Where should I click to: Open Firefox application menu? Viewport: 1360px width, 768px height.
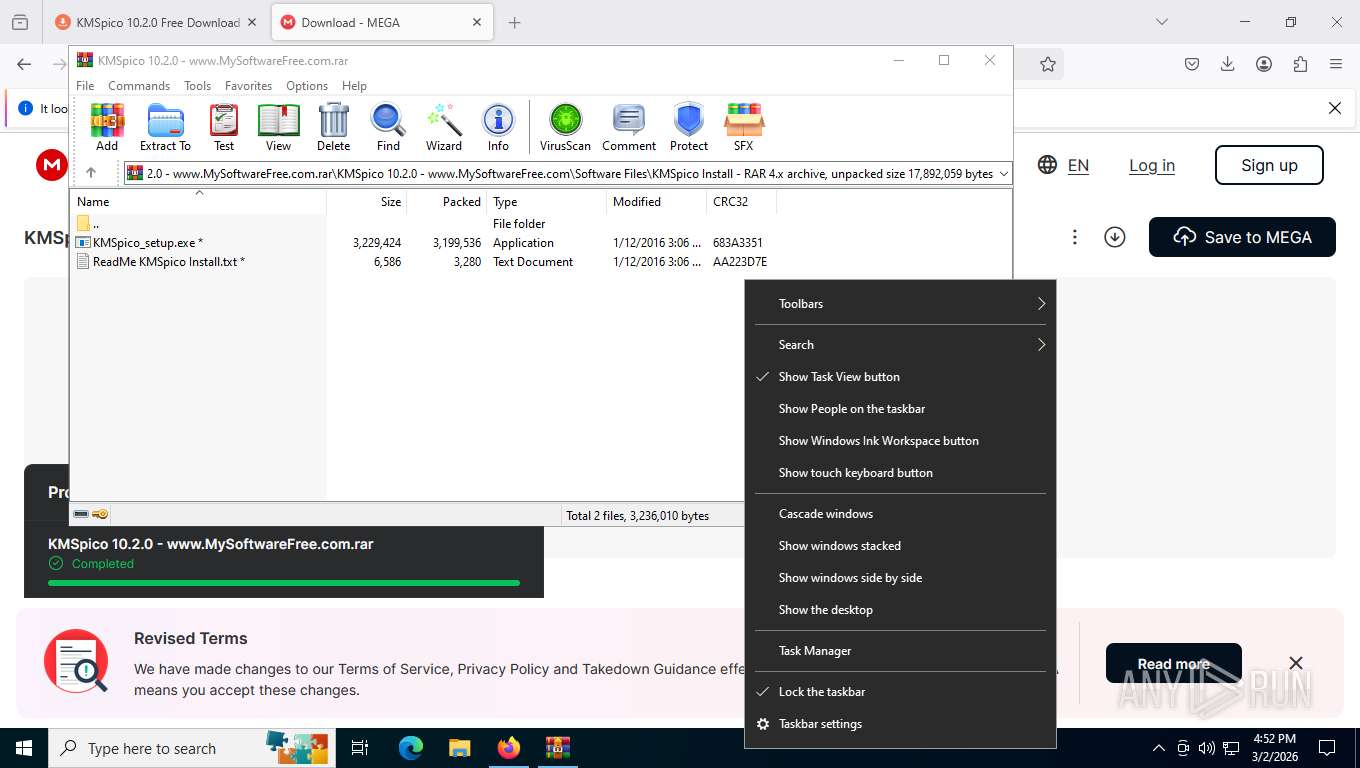(1336, 64)
